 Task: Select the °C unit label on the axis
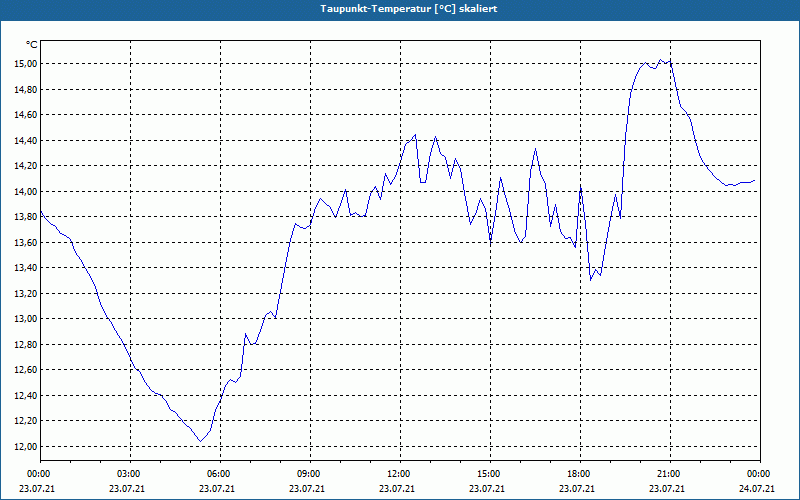click(x=32, y=45)
